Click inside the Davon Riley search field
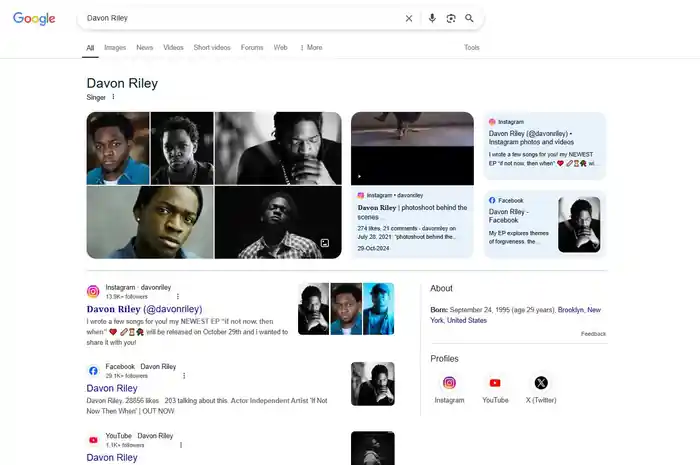 click(x=241, y=18)
